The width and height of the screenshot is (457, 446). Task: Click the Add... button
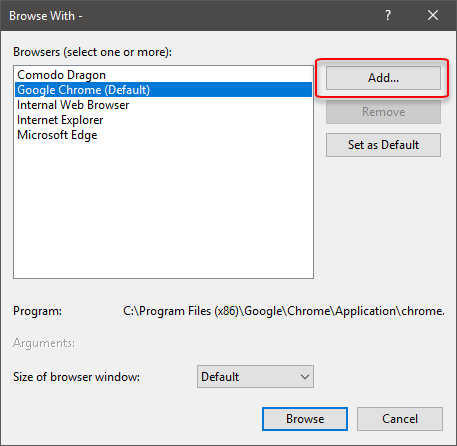383,78
